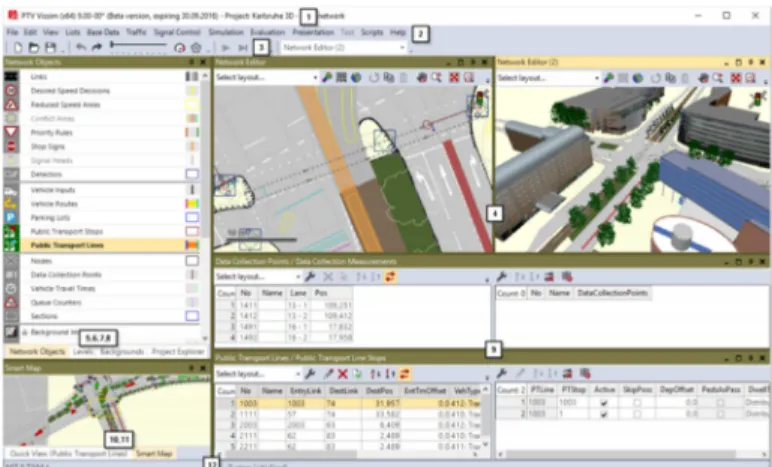Select the Reduced Speed Areas triangle icon
Screen dimensions: 772x467
(11, 104)
